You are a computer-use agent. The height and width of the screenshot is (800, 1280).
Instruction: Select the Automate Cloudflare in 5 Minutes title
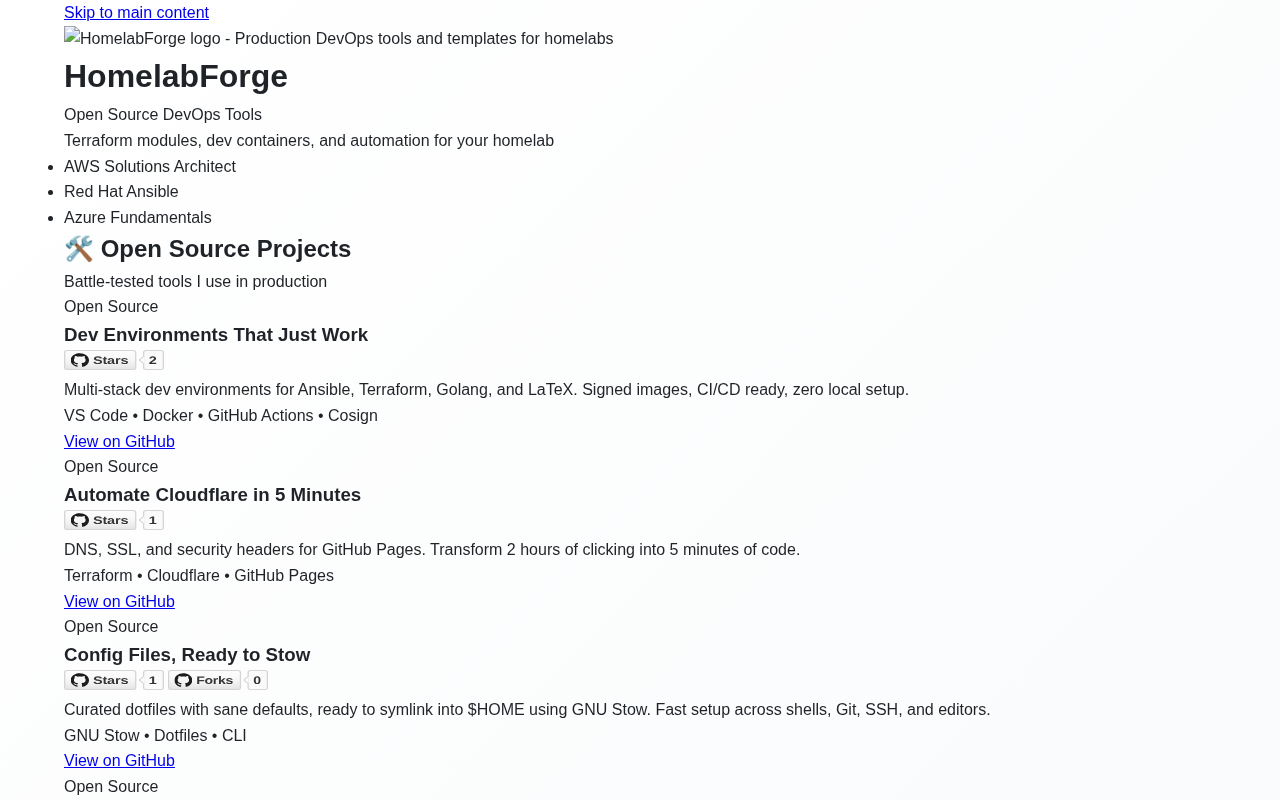coord(212,495)
